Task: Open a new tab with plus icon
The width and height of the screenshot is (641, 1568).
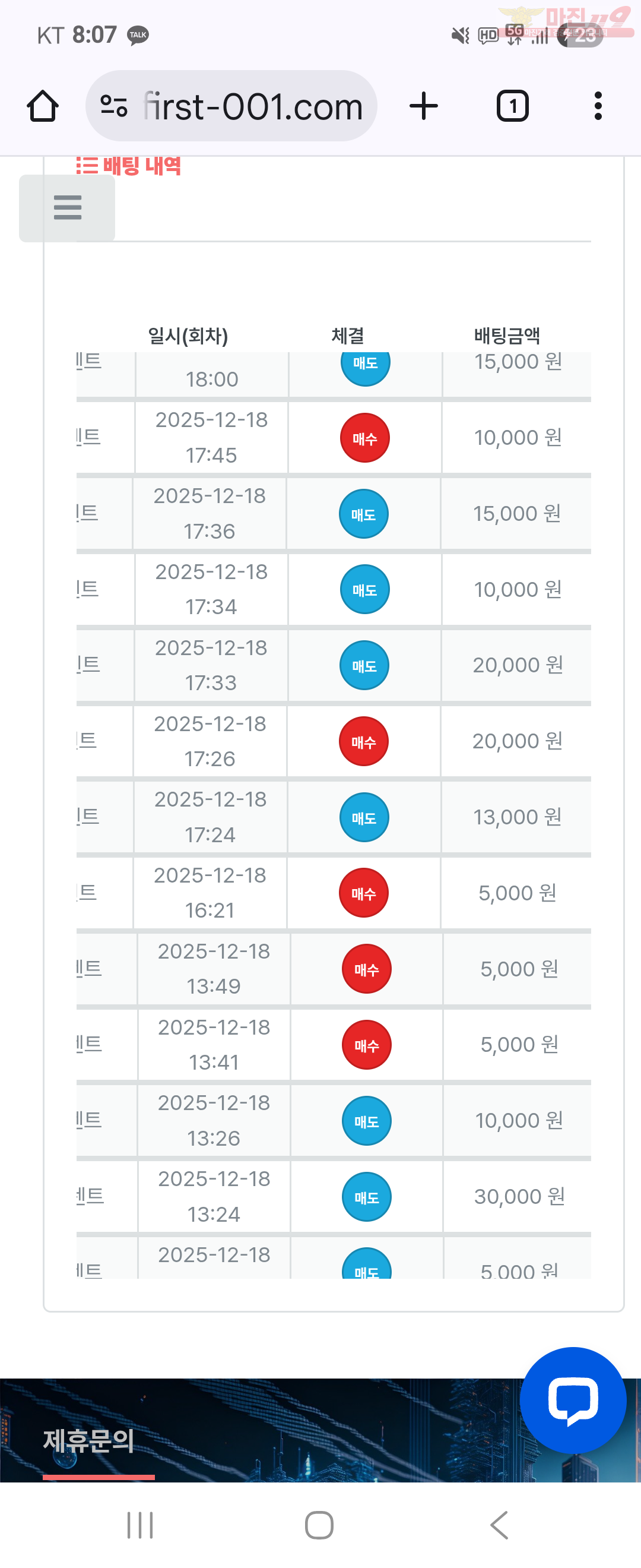Action: [x=423, y=106]
